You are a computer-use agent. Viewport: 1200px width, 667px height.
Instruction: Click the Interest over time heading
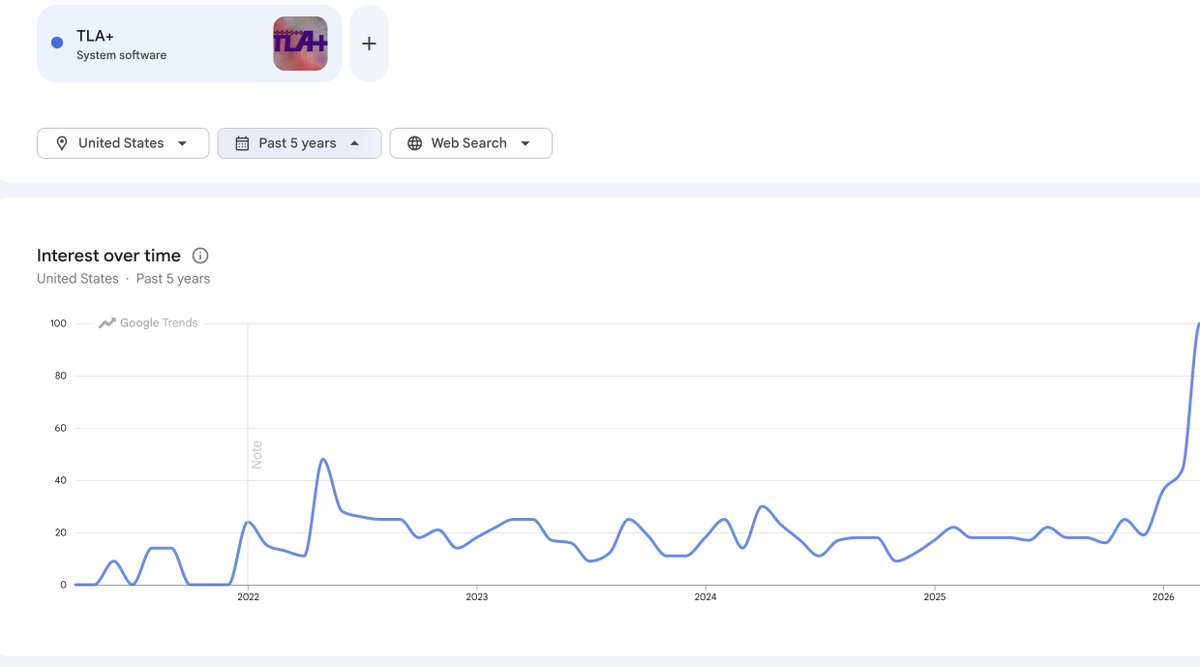pyautogui.click(x=109, y=256)
